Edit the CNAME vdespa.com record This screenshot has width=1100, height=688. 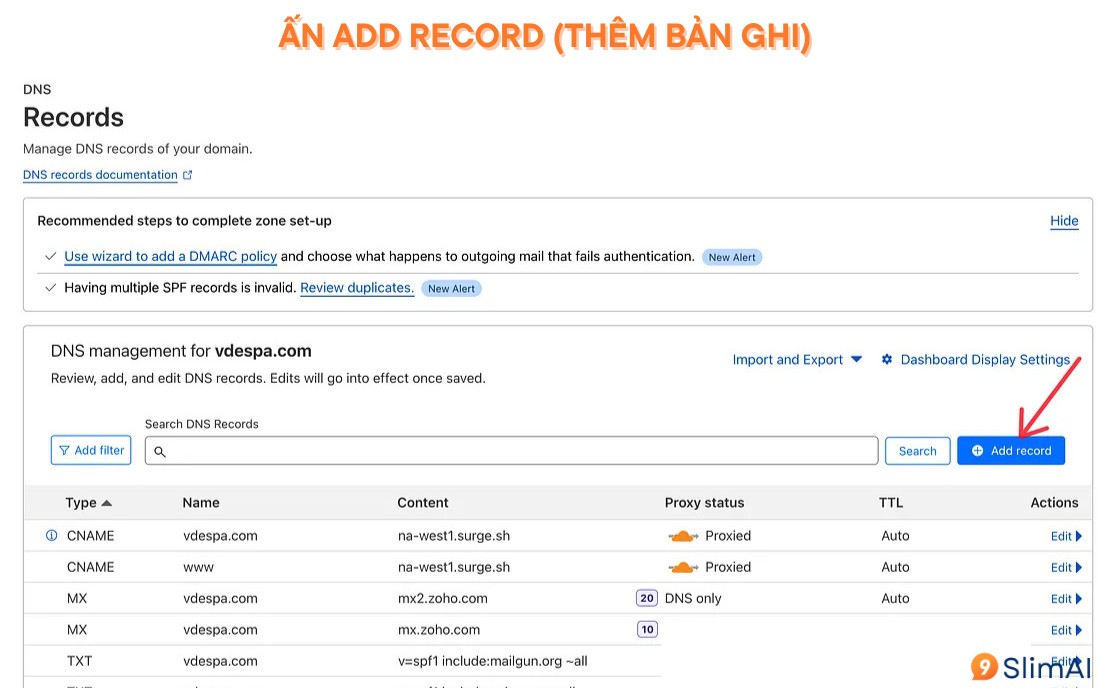click(1066, 537)
